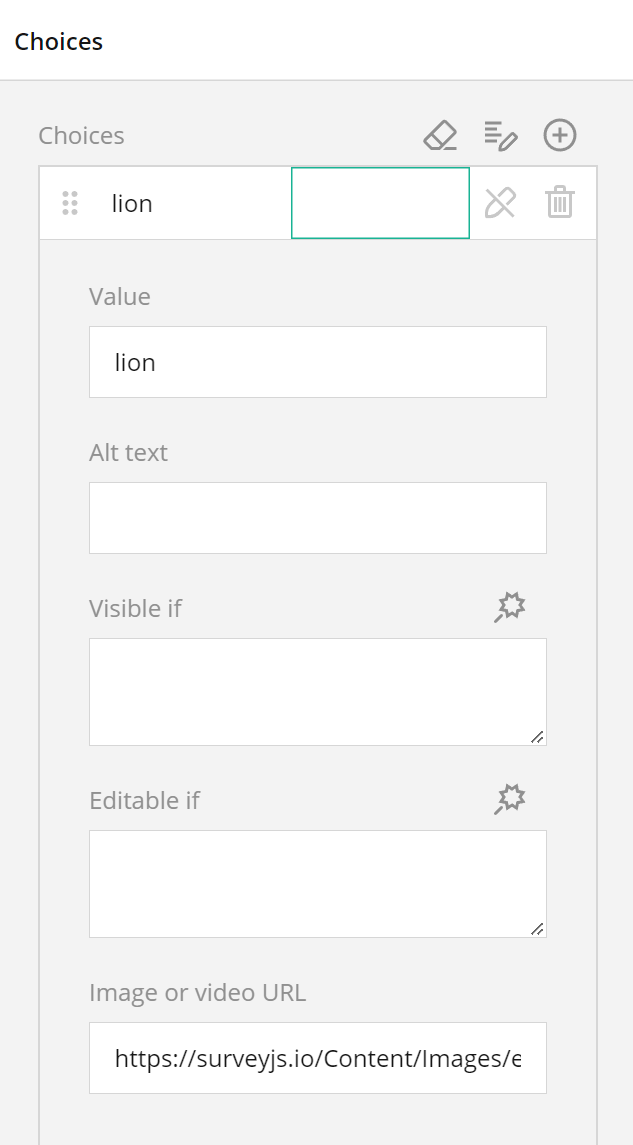Focus the Value field containing lion
633x1145 pixels.
(317, 362)
